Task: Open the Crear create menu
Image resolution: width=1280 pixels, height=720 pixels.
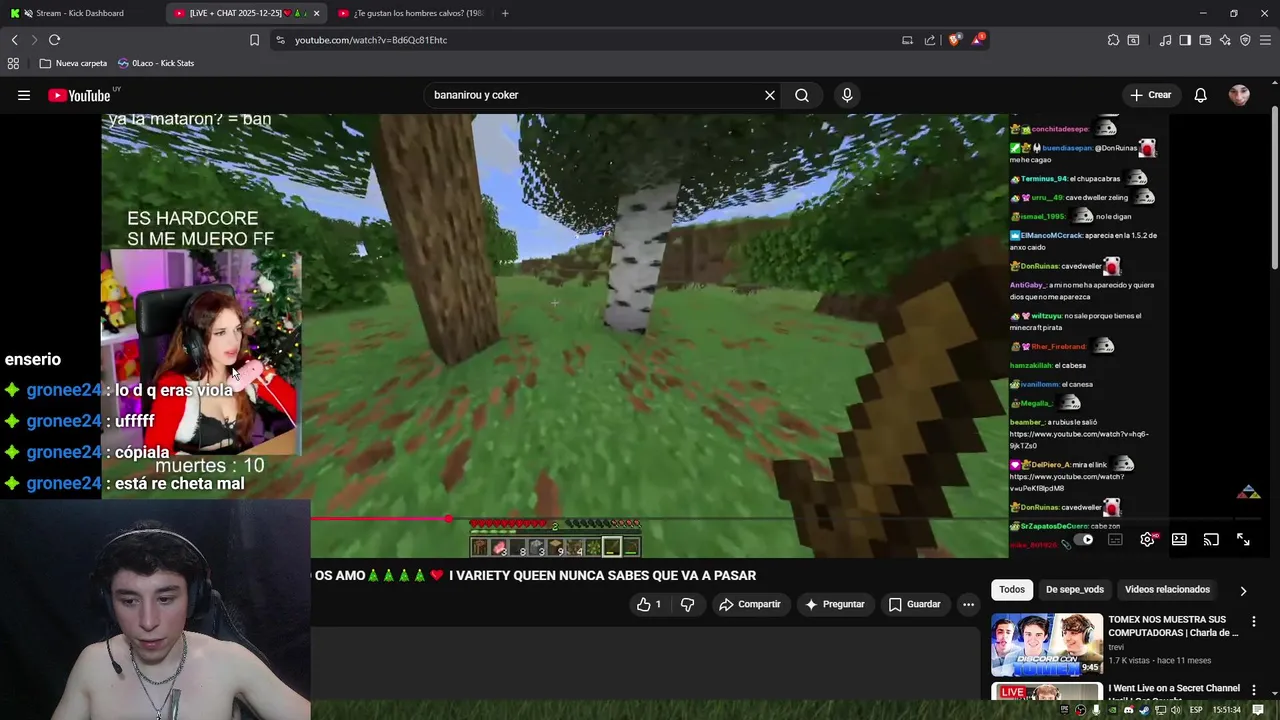Action: [x=1150, y=95]
